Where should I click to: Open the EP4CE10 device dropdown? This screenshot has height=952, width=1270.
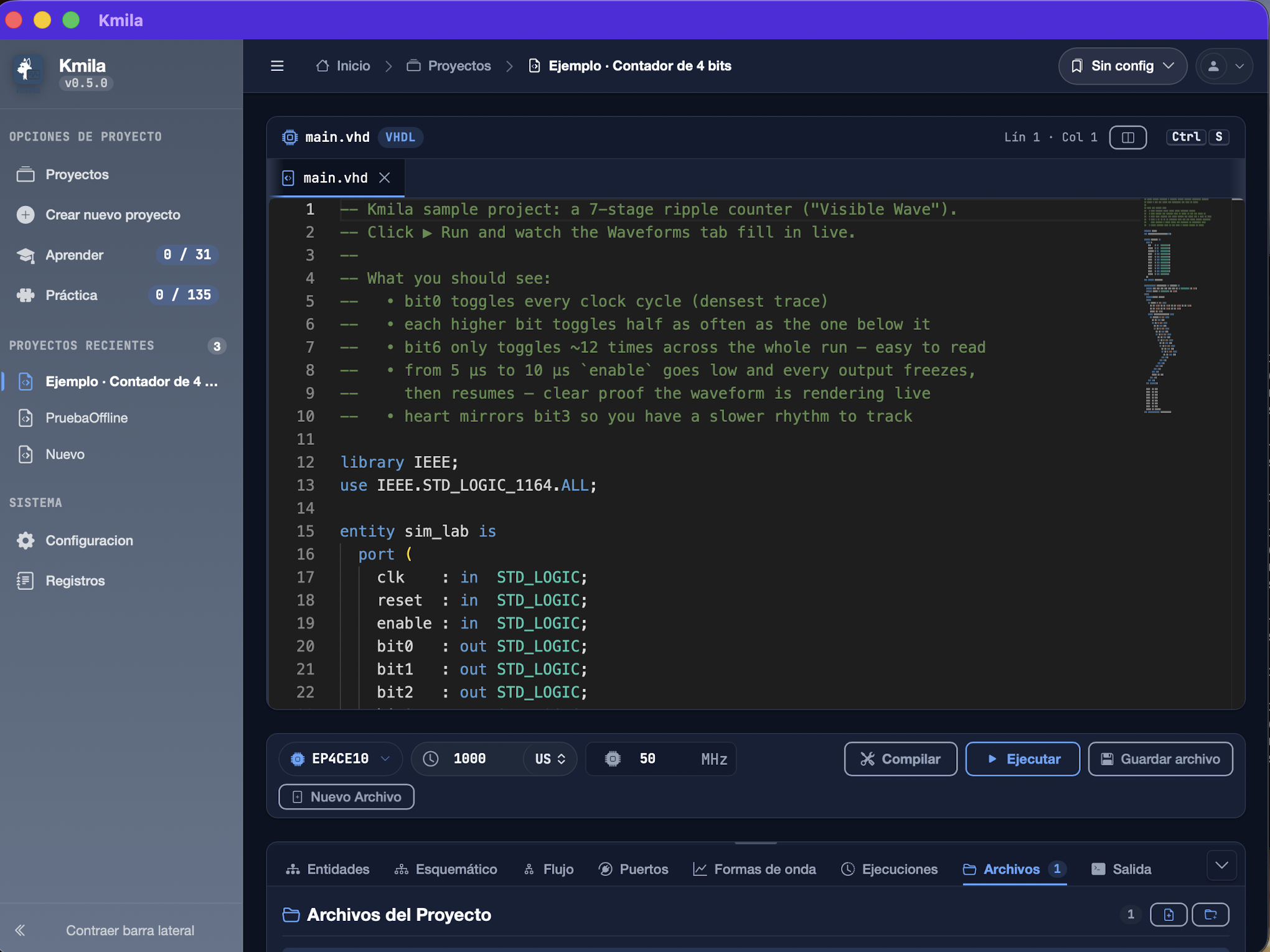point(341,758)
